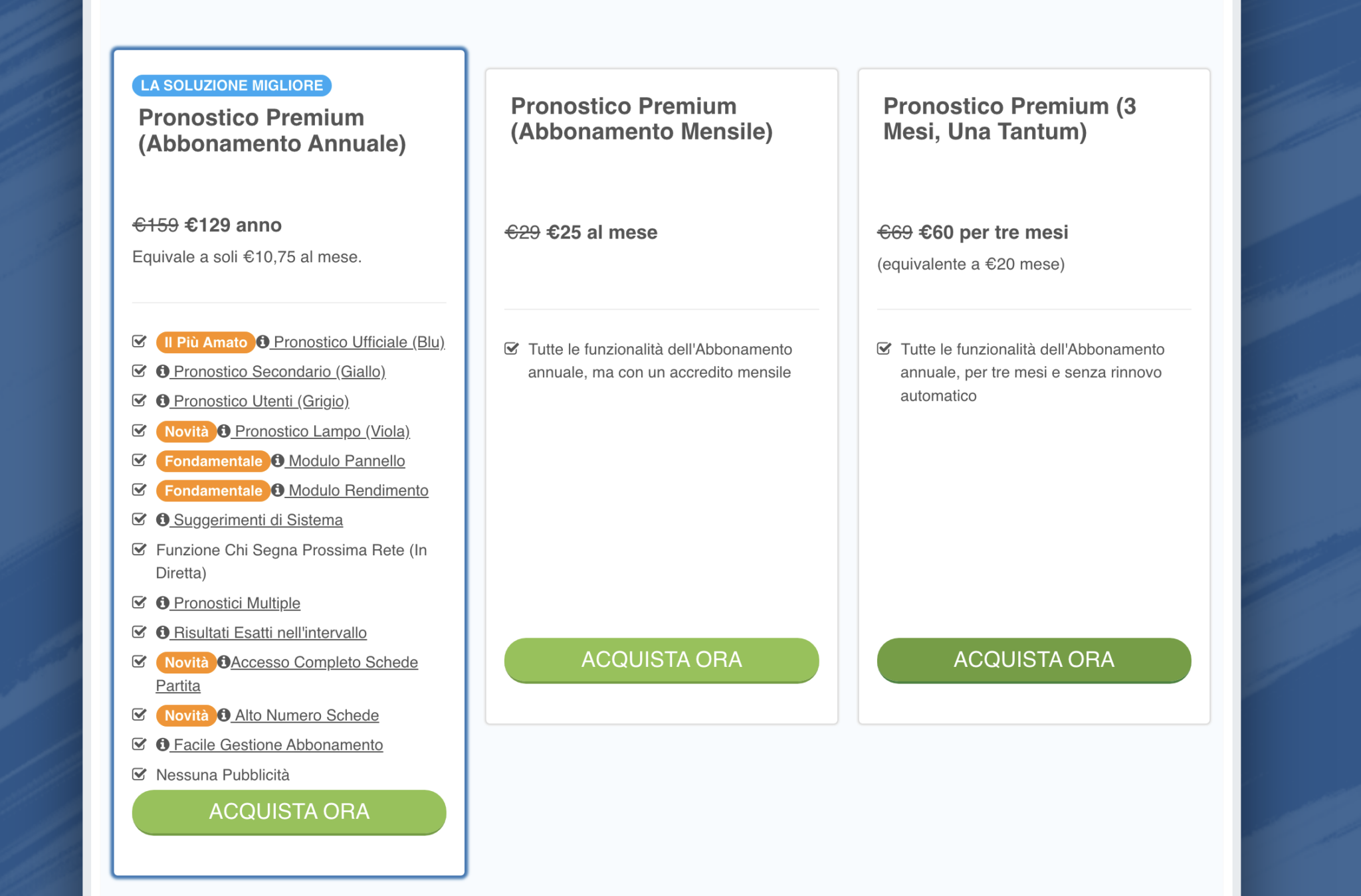The image size is (1361, 896).
Task: Open info for Facile Gestione Abbonamento
Action: tap(163, 745)
